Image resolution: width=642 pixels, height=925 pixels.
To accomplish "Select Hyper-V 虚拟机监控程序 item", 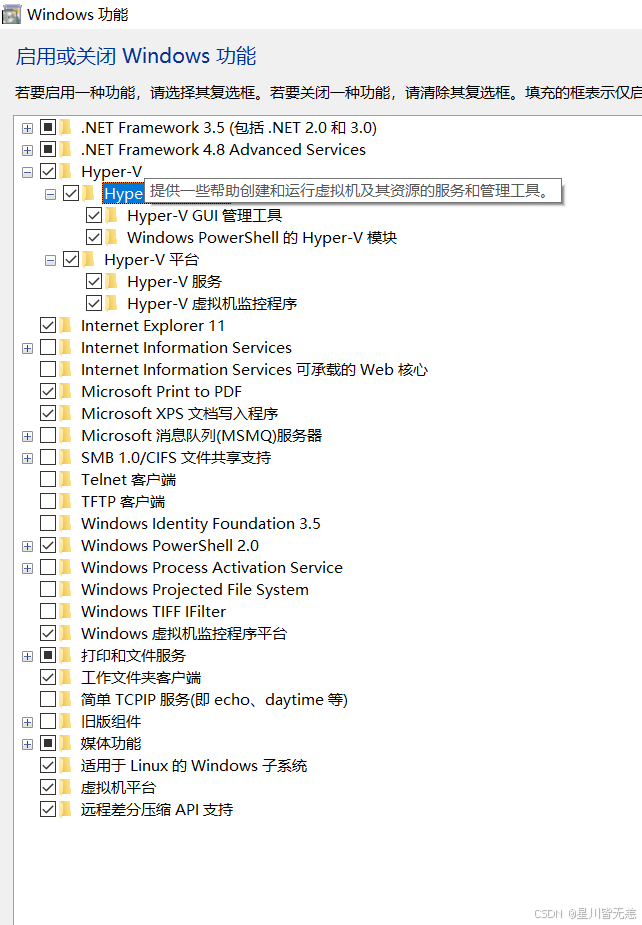I will tap(212, 303).
